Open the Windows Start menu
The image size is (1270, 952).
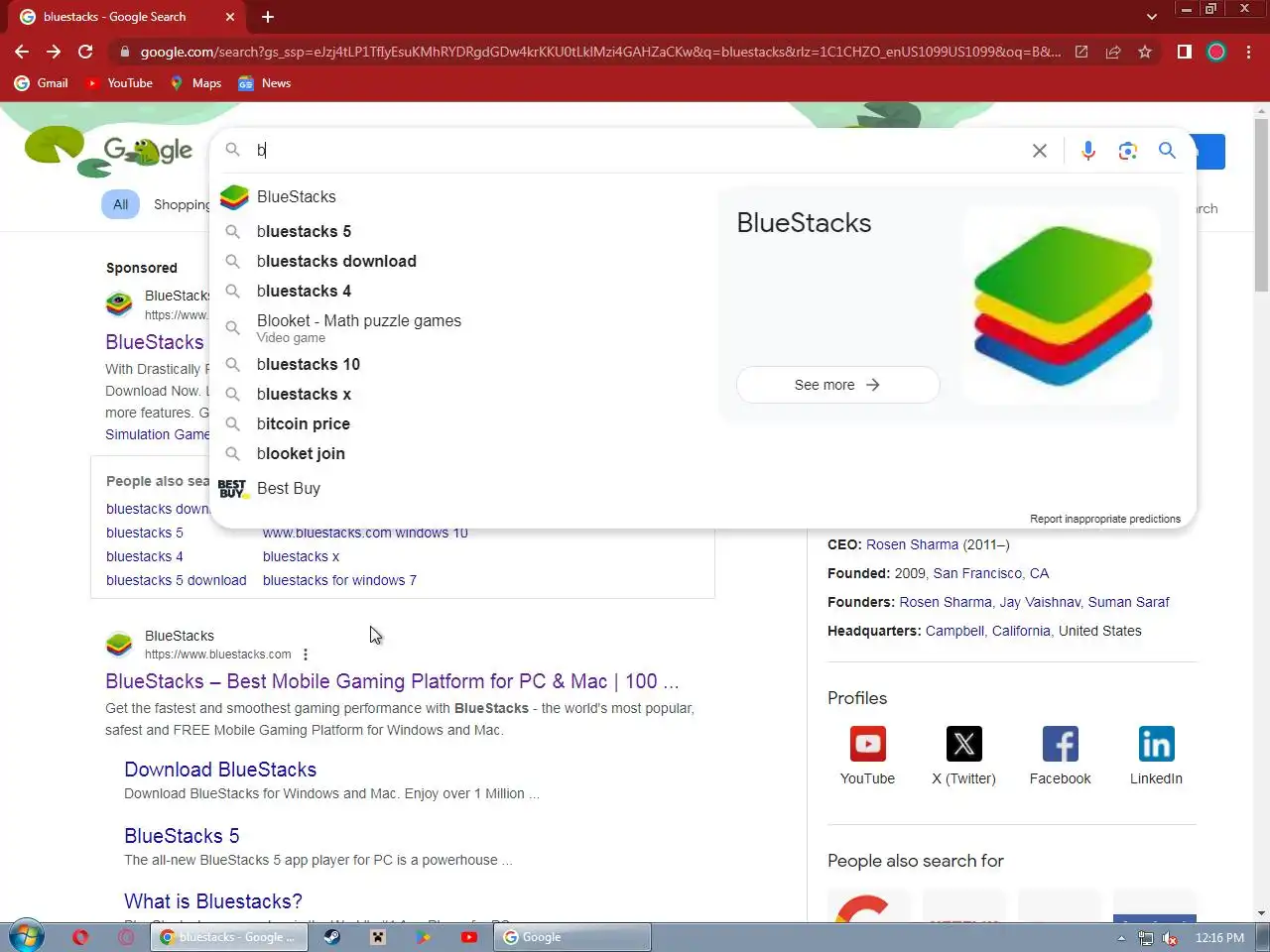point(26,936)
